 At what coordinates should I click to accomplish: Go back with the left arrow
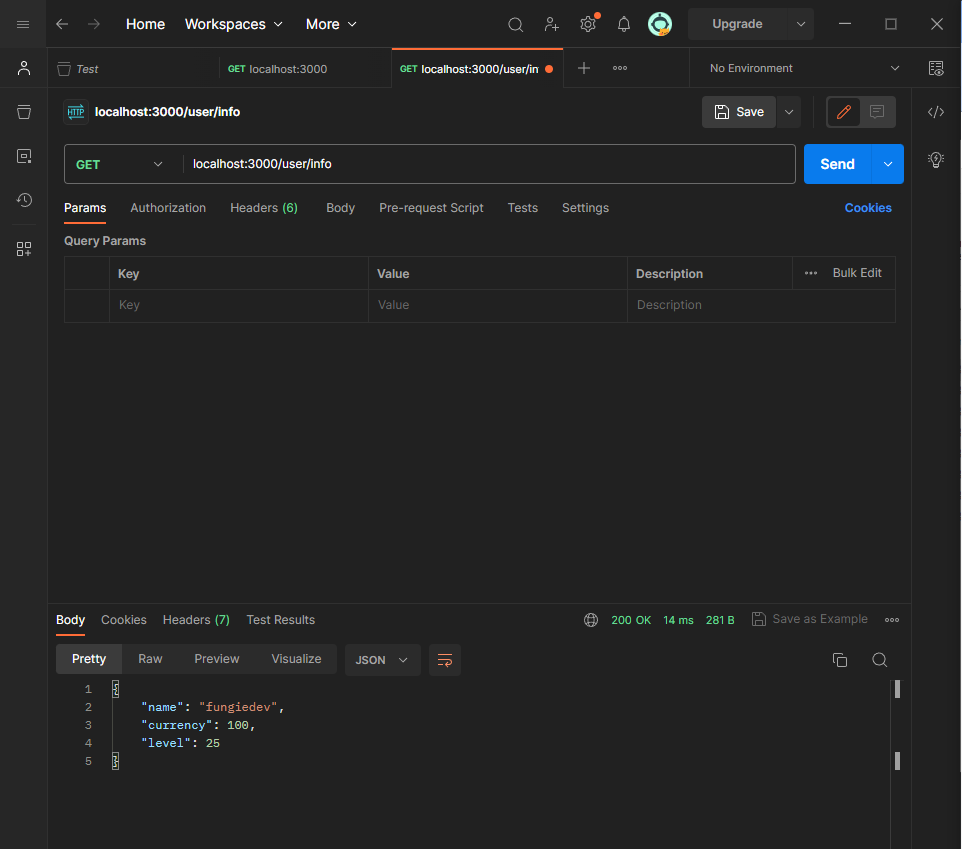click(x=62, y=24)
